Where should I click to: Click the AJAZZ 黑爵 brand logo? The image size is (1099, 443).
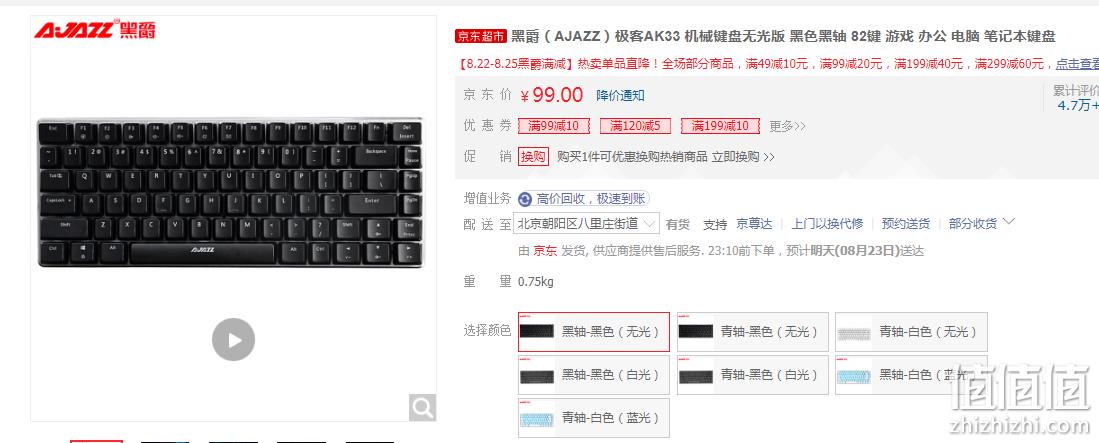tap(95, 29)
